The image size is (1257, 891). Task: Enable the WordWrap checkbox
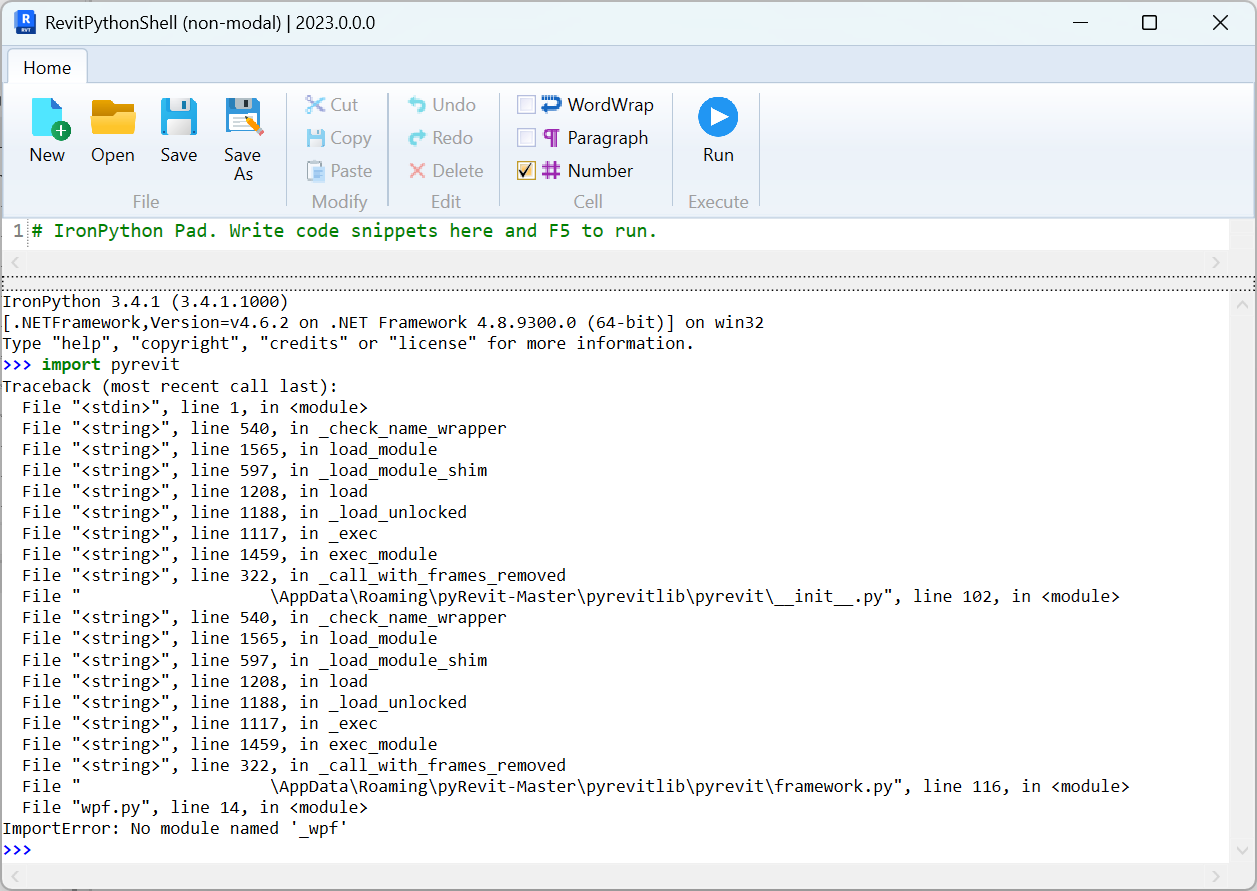pyautogui.click(x=526, y=105)
